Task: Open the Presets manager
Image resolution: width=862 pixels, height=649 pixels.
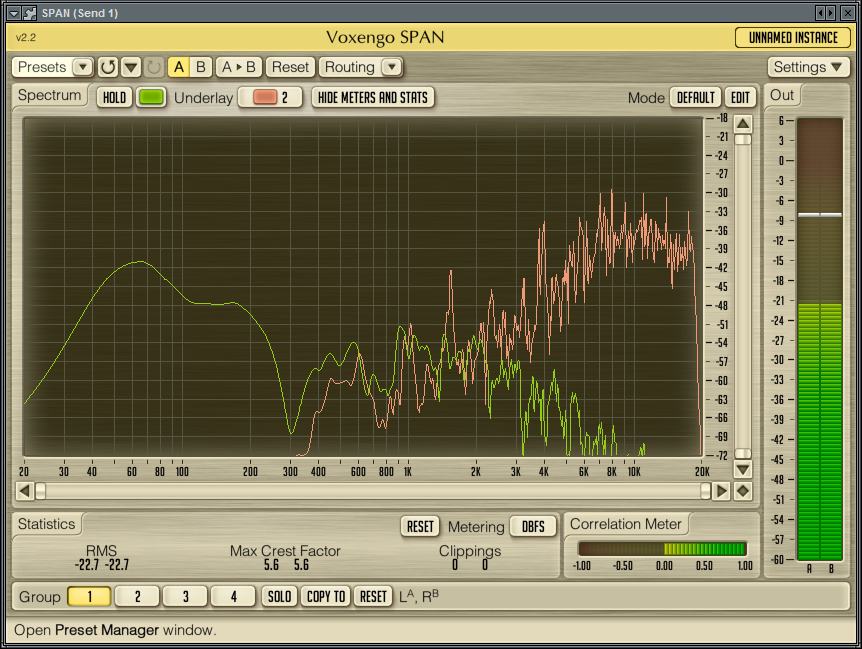Action: tap(42, 67)
